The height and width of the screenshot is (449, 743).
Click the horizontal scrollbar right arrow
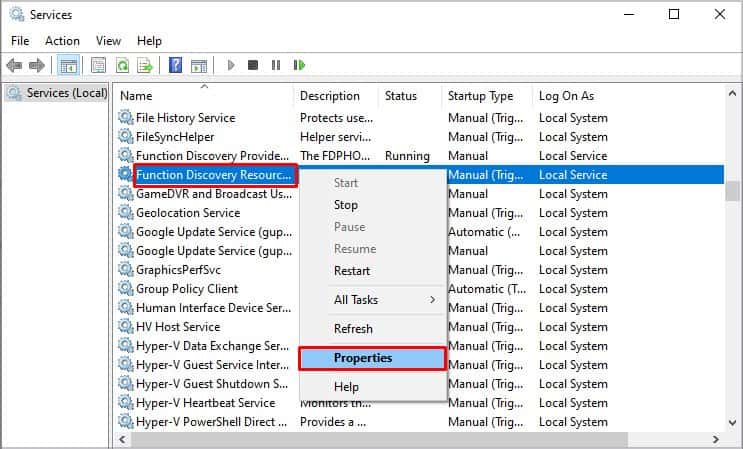(716, 439)
